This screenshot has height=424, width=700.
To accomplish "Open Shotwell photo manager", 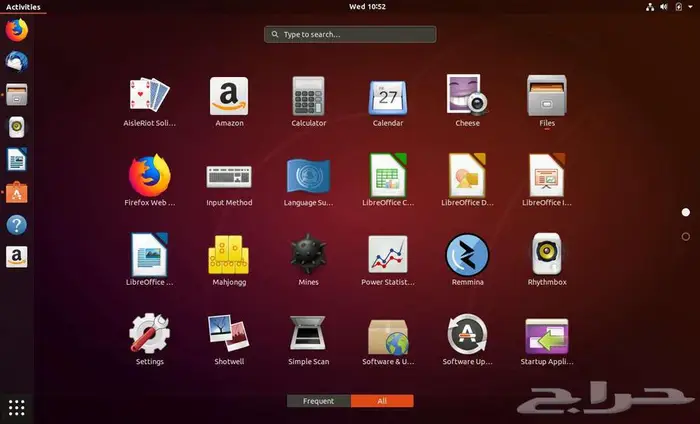I will [x=228, y=335].
